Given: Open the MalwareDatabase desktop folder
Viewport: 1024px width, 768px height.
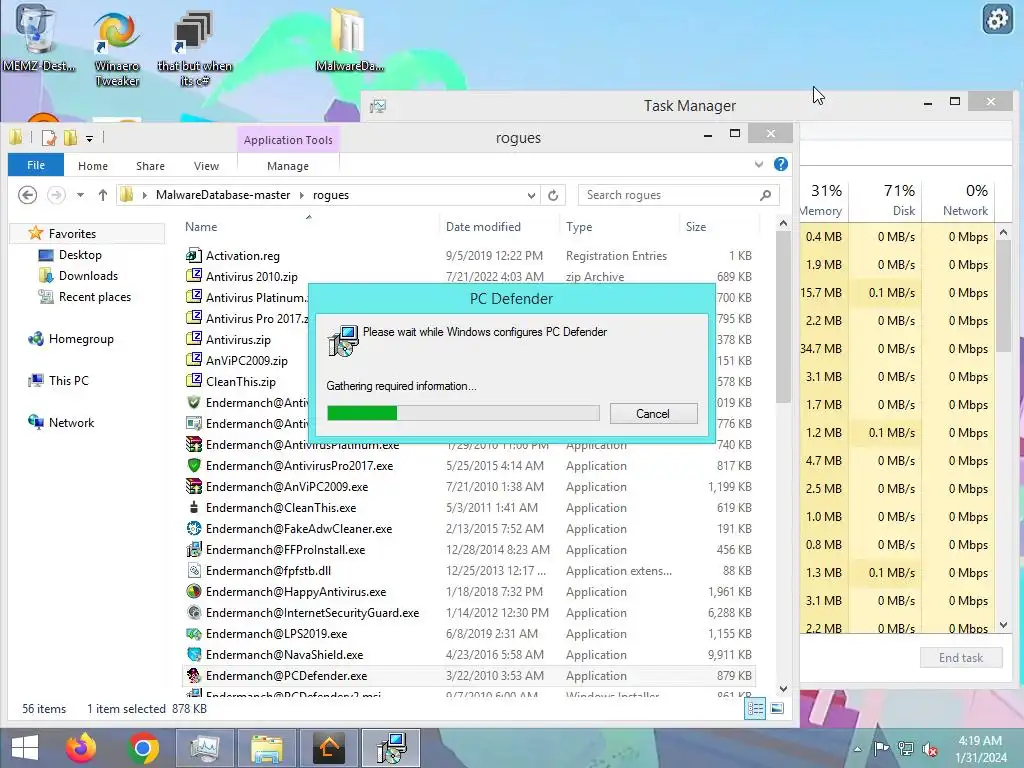Looking at the screenshot, I should point(349,39).
